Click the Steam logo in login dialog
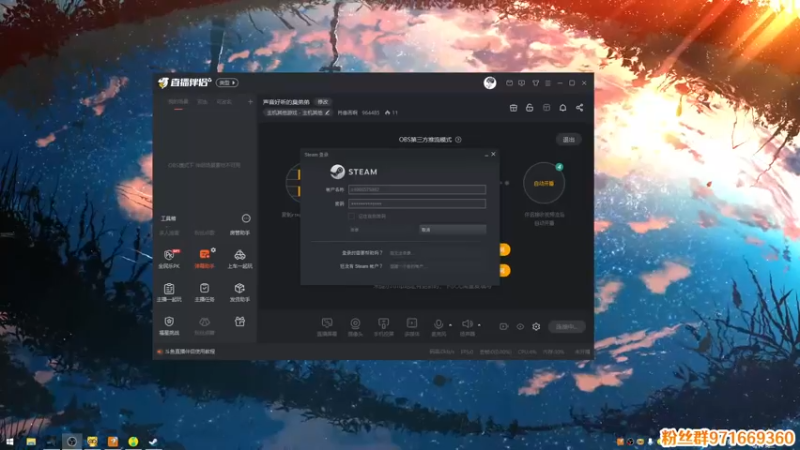The width and height of the screenshot is (800, 450). tap(337, 172)
